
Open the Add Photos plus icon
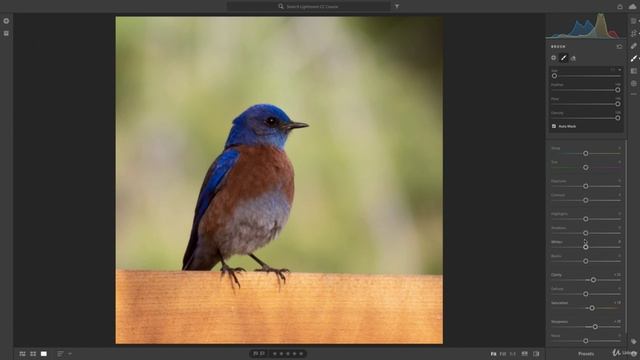pyautogui.click(x=6, y=21)
